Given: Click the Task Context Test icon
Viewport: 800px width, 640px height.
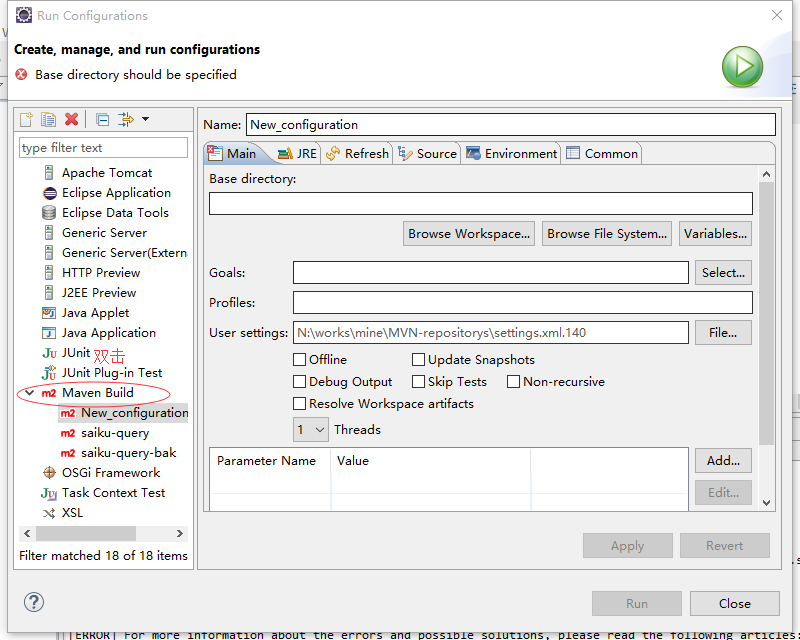Looking at the screenshot, I should pos(49,493).
